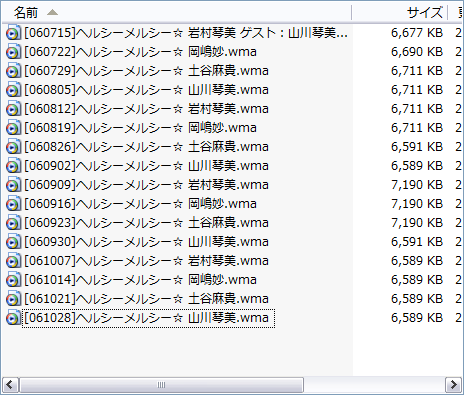The height and width of the screenshot is (395, 464).
Task: Click the 6,589 KB size in the [061028] row
Action: click(417, 318)
